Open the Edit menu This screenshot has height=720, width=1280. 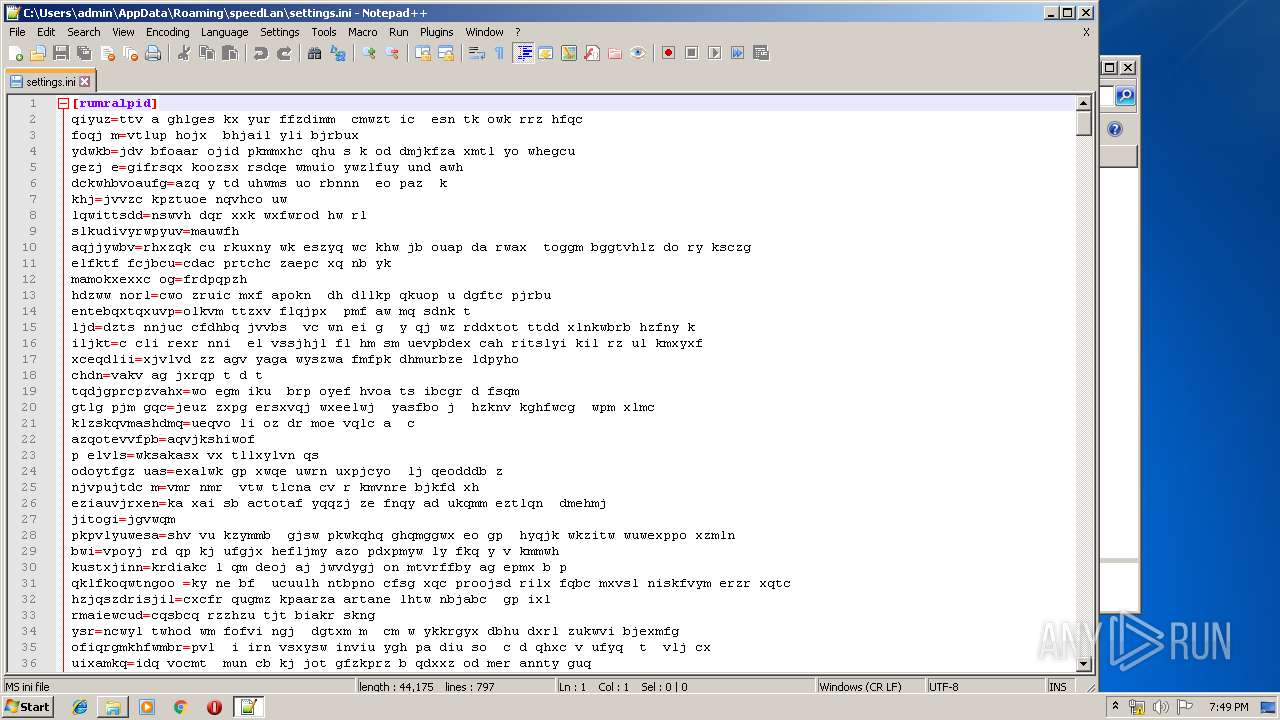[46, 32]
